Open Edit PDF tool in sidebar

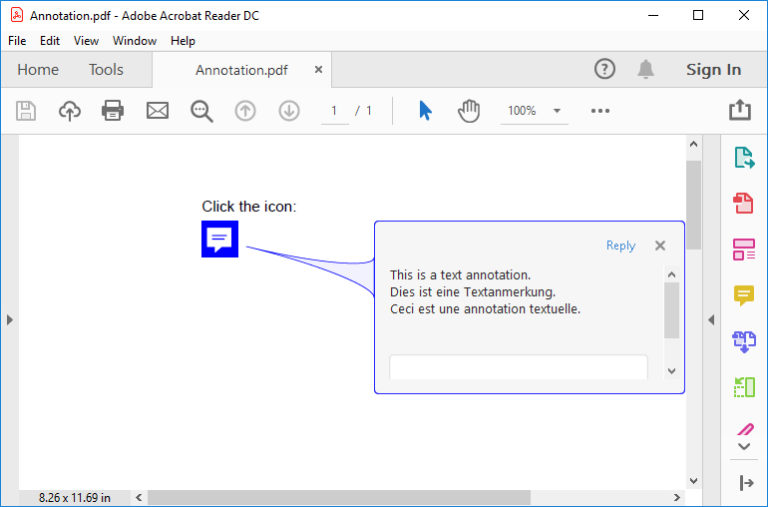(744, 249)
